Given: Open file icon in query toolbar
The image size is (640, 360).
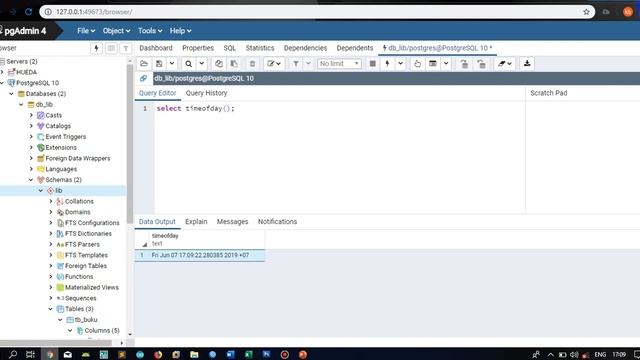Looking at the screenshot, I should point(144,64).
